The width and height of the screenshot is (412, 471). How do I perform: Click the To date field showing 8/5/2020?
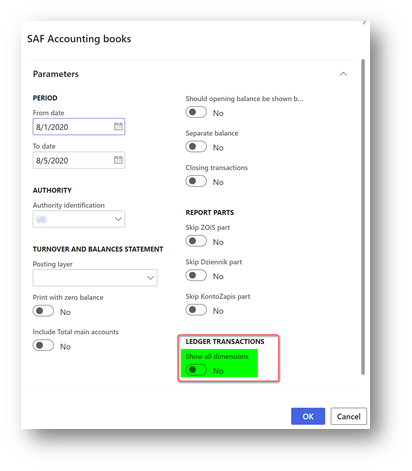pos(79,160)
